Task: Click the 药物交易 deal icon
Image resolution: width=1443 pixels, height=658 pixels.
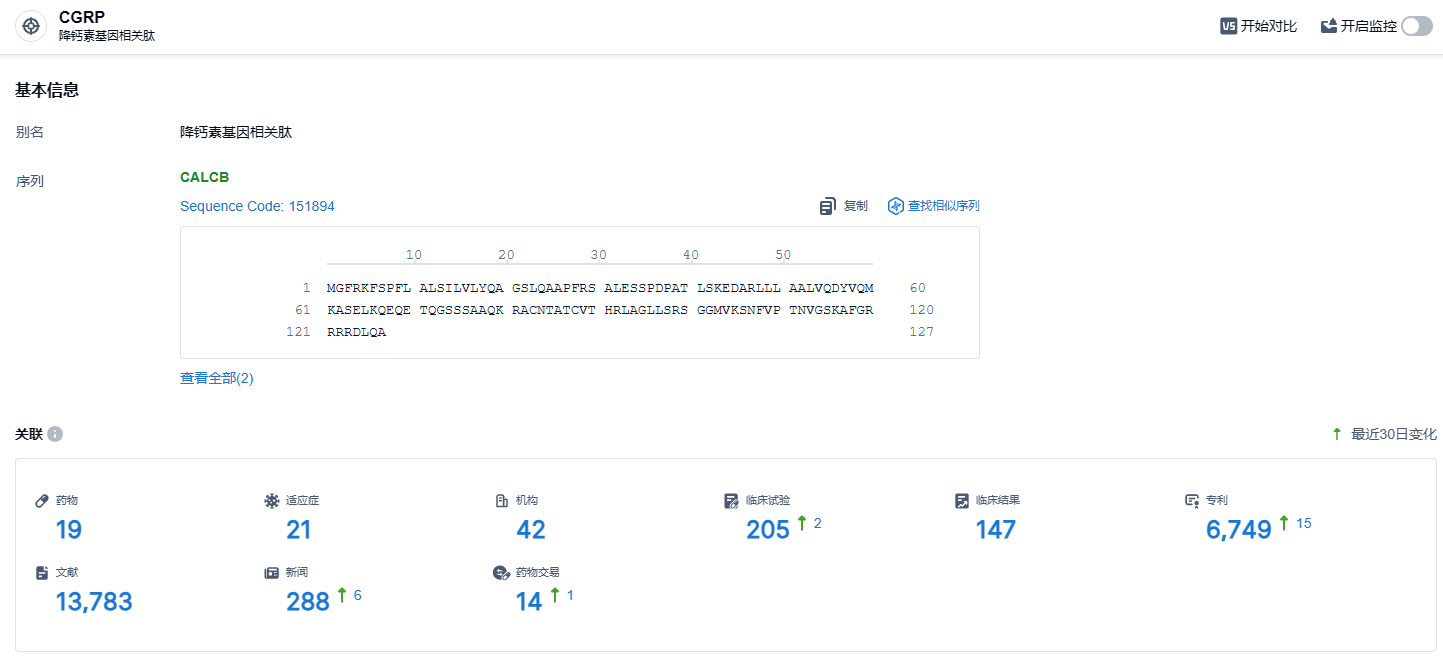Action: pyautogui.click(x=502, y=573)
